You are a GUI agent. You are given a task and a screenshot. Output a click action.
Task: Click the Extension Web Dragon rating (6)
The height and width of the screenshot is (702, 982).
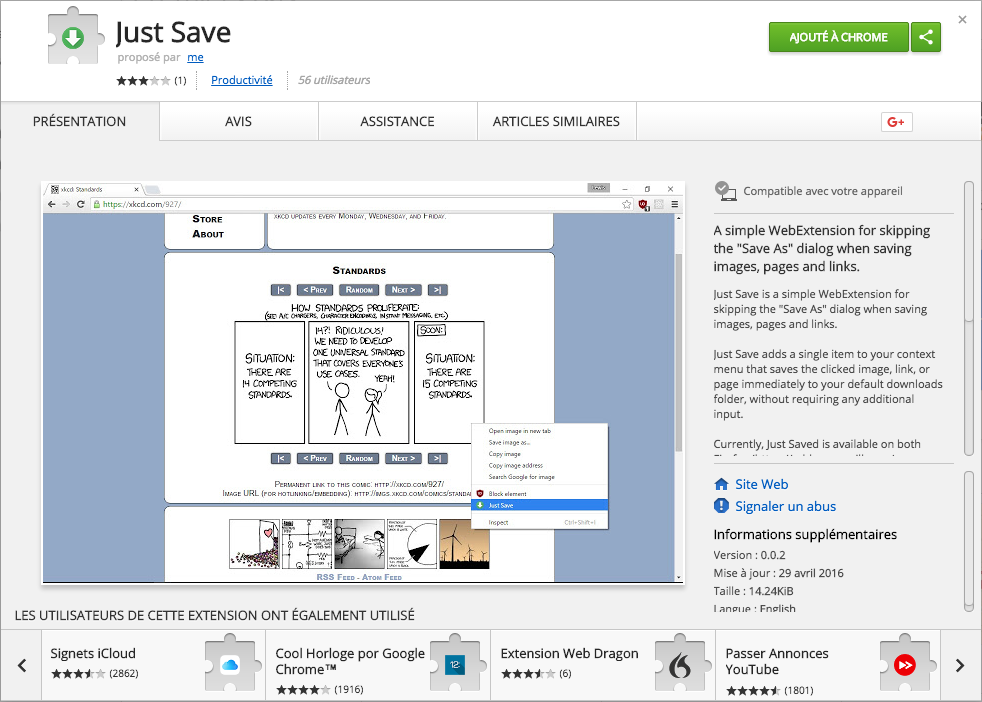pyautogui.click(x=566, y=674)
